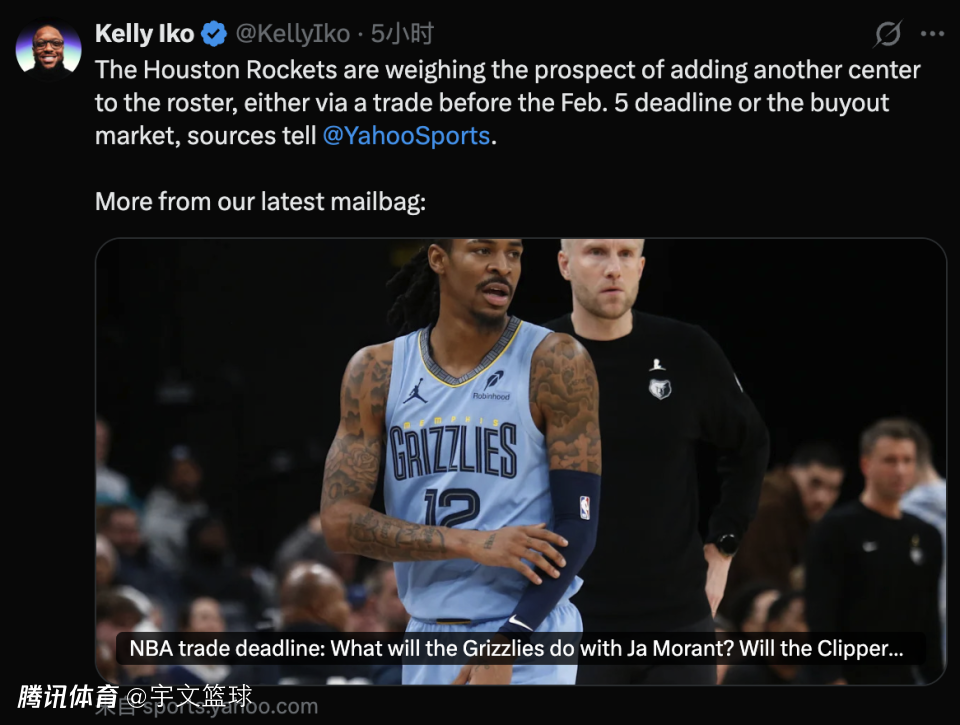The width and height of the screenshot is (960, 725).
Task: Follow the @YahooSports mention link
Action: click(x=407, y=136)
